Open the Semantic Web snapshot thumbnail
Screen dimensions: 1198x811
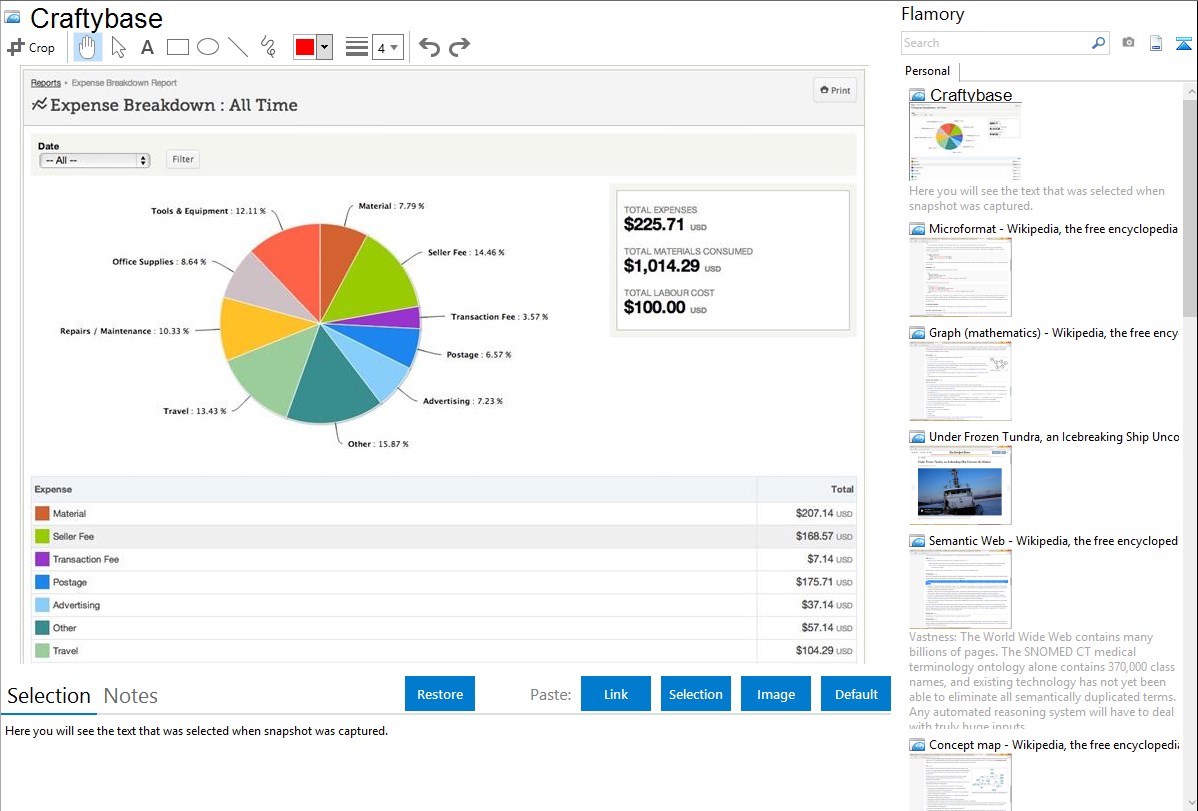coord(960,588)
